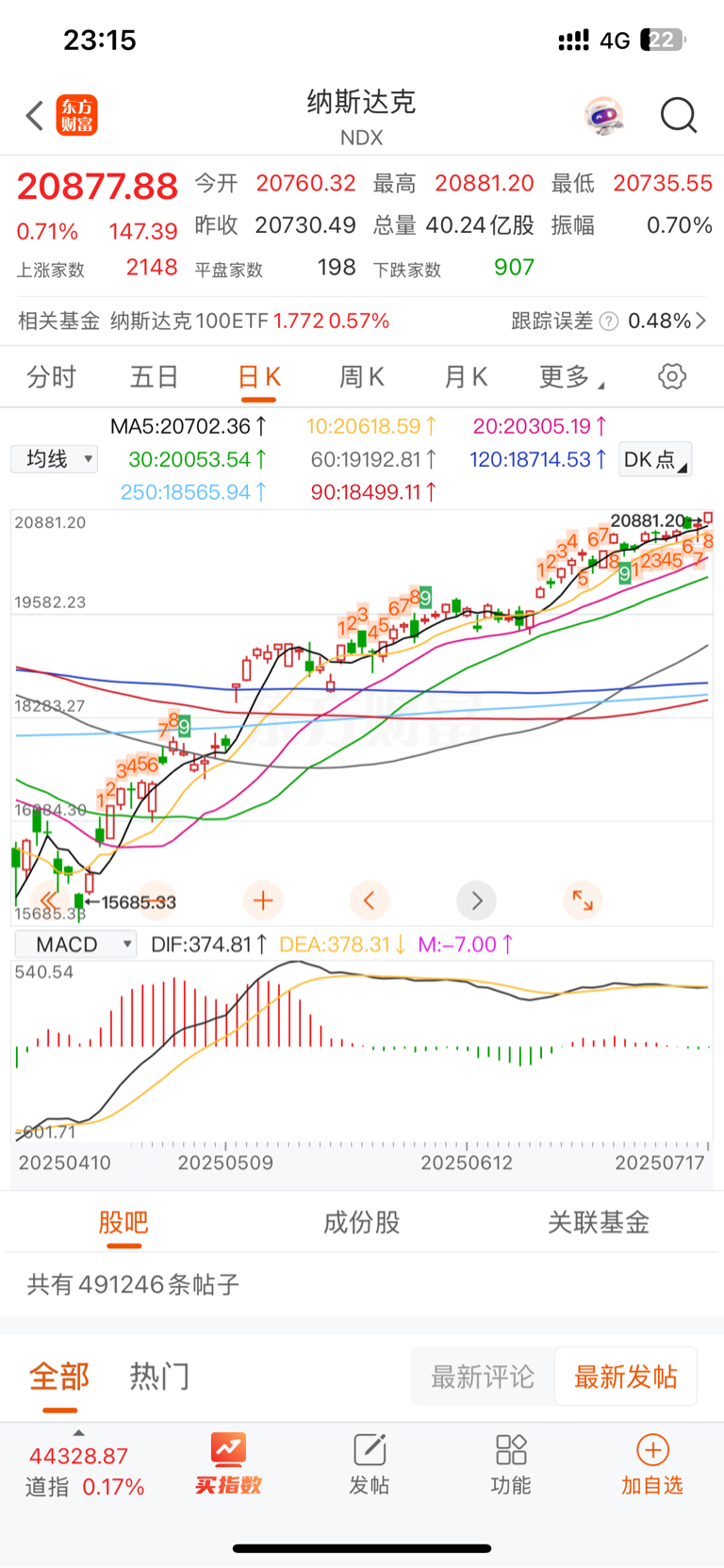Expand related fund row chevron
724x1568 pixels.
click(700, 321)
